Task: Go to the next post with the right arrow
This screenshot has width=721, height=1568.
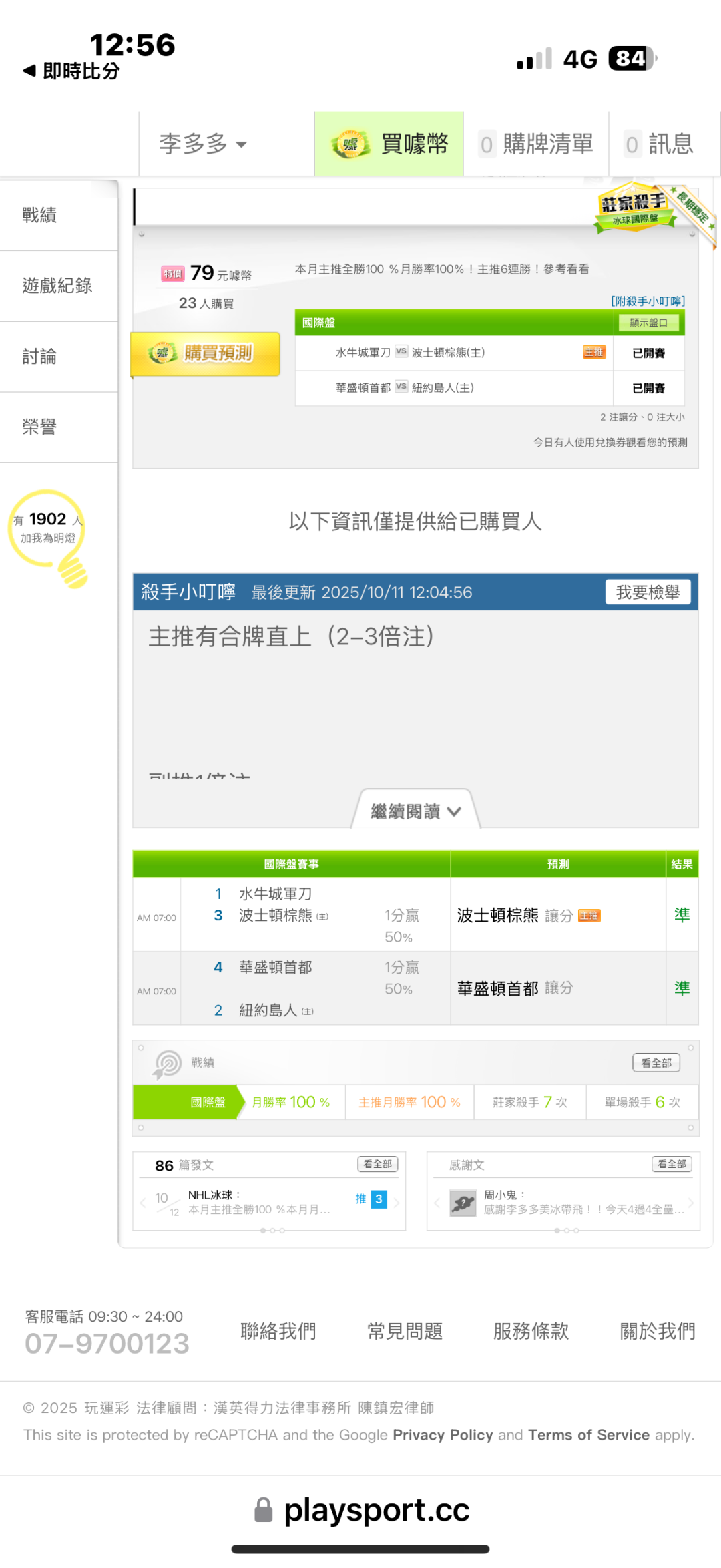Action: tap(397, 1203)
